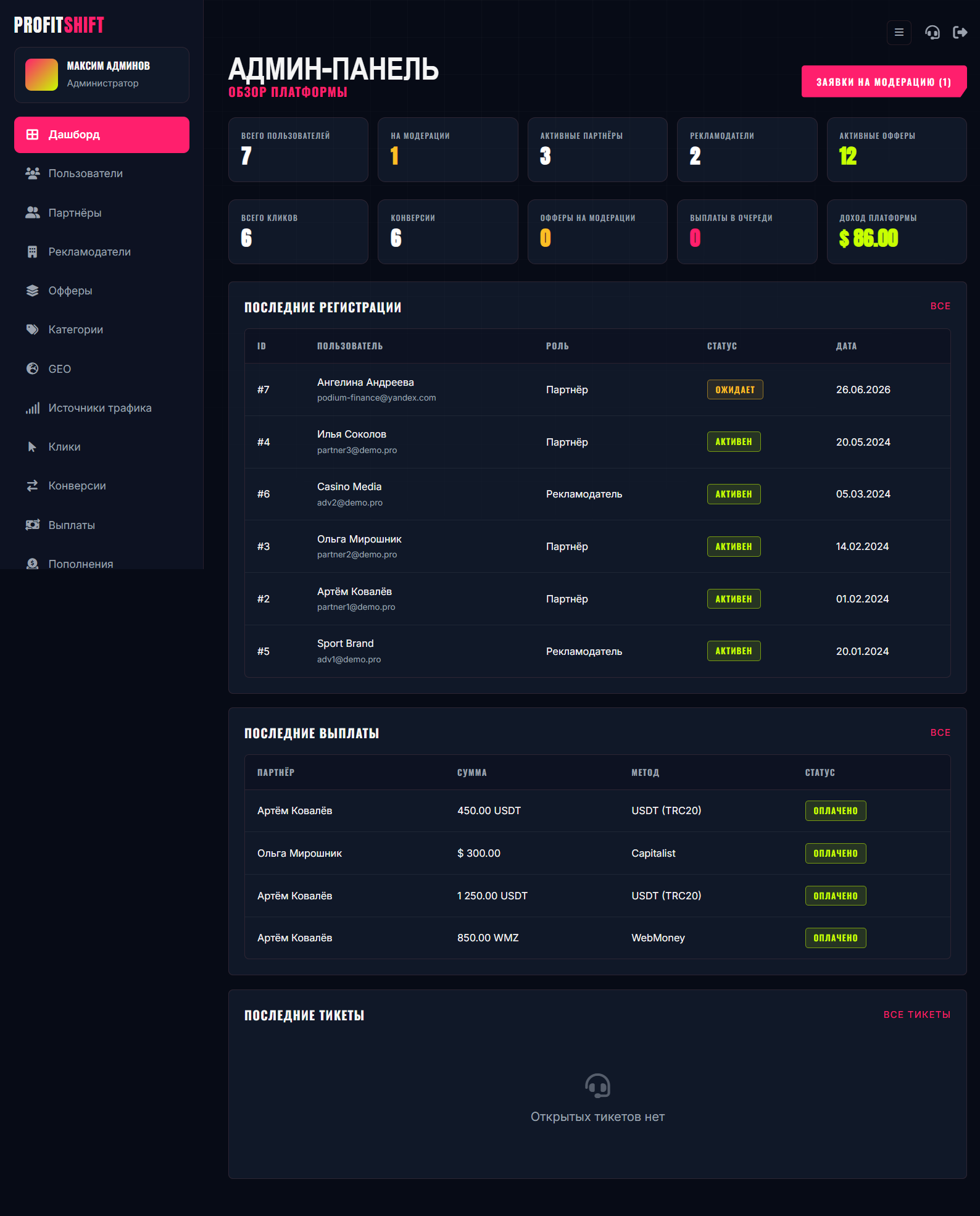The width and height of the screenshot is (980, 1216).
Task: Click the Всего пользователей stat card
Action: [298, 150]
